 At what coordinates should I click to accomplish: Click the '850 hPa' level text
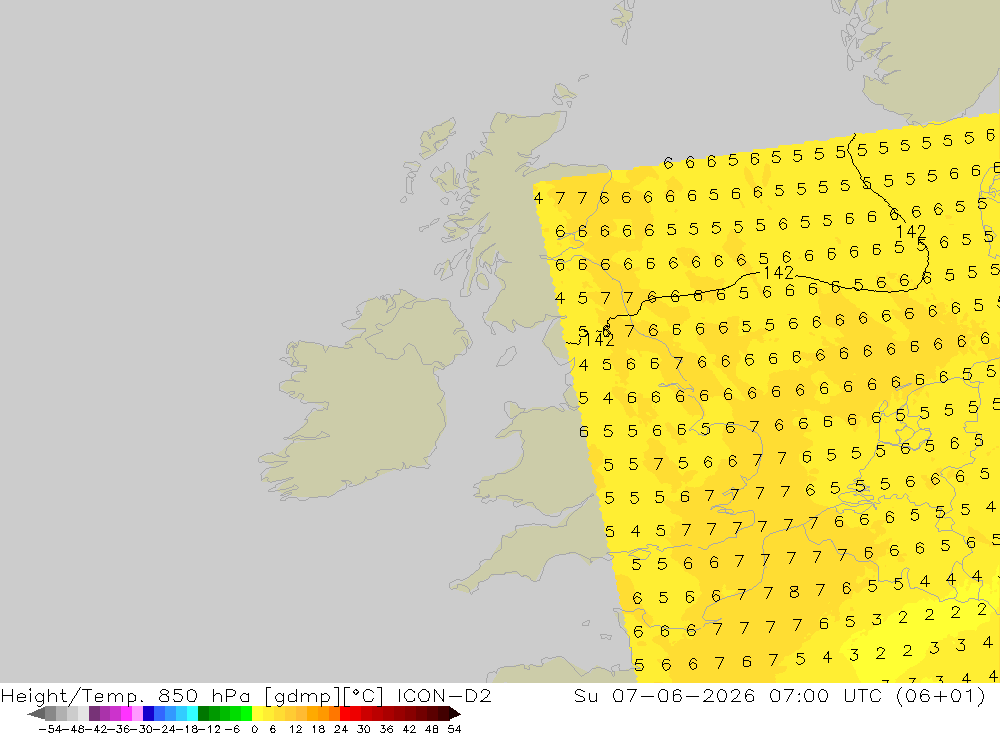click(204, 695)
